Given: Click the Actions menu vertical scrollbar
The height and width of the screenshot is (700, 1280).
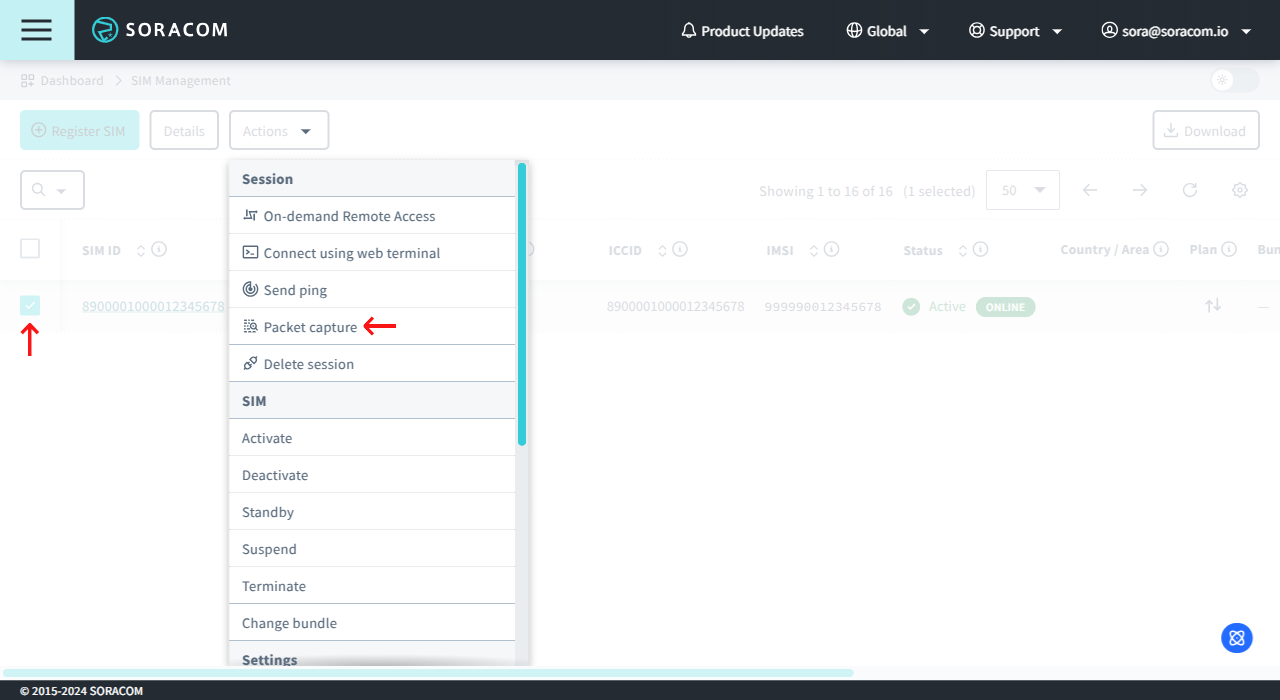Looking at the screenshot, I should pos(521,305).
